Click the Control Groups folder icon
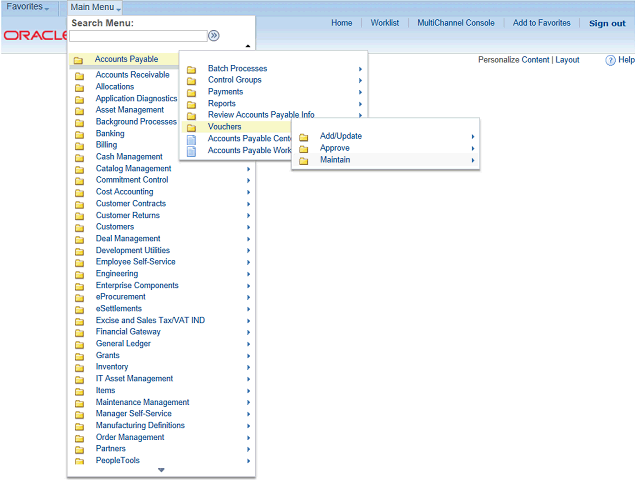Image resolution: width=640 pixels, height=480 pixels. tap(191, 81)
